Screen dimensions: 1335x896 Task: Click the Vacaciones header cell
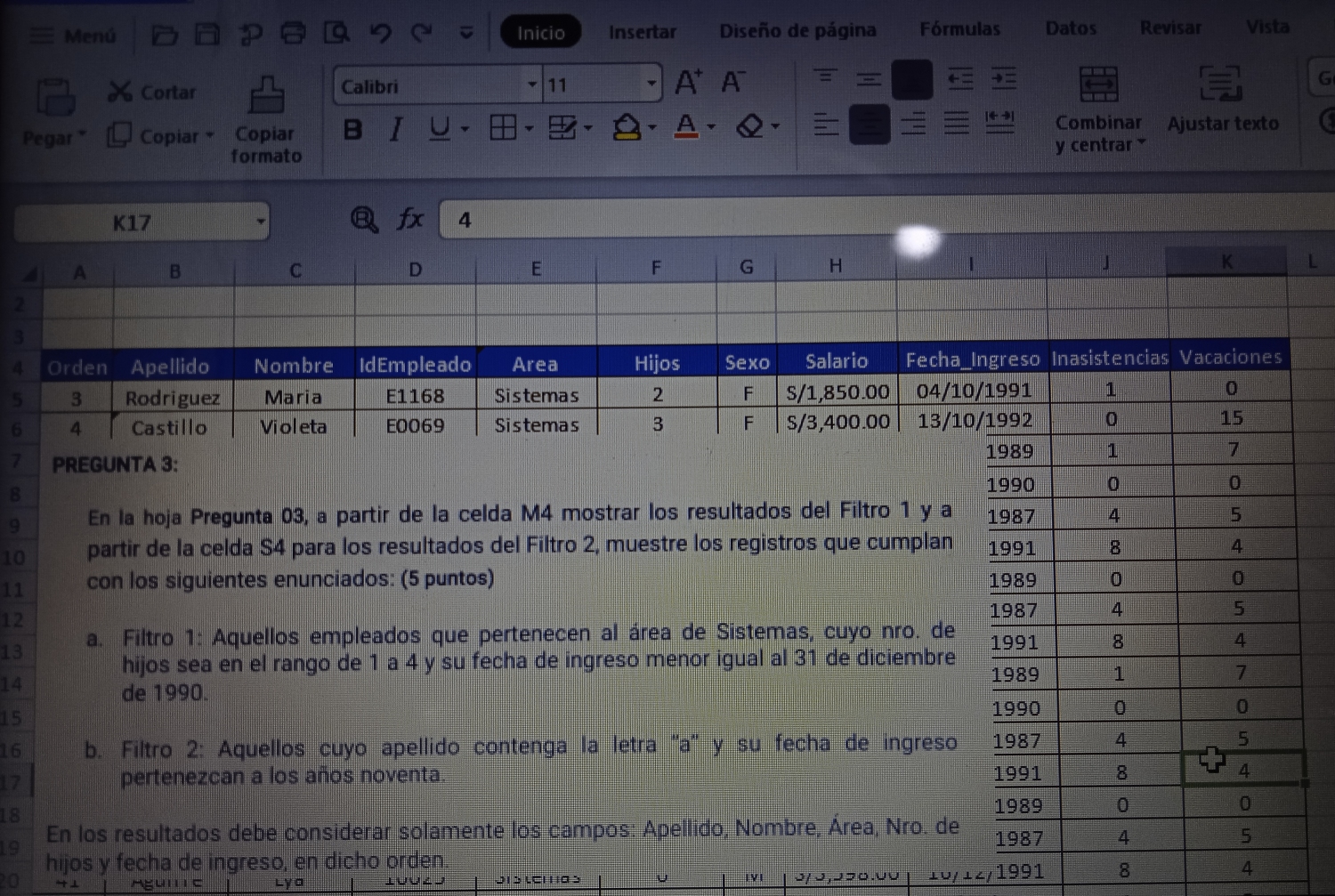[1231, 357]
